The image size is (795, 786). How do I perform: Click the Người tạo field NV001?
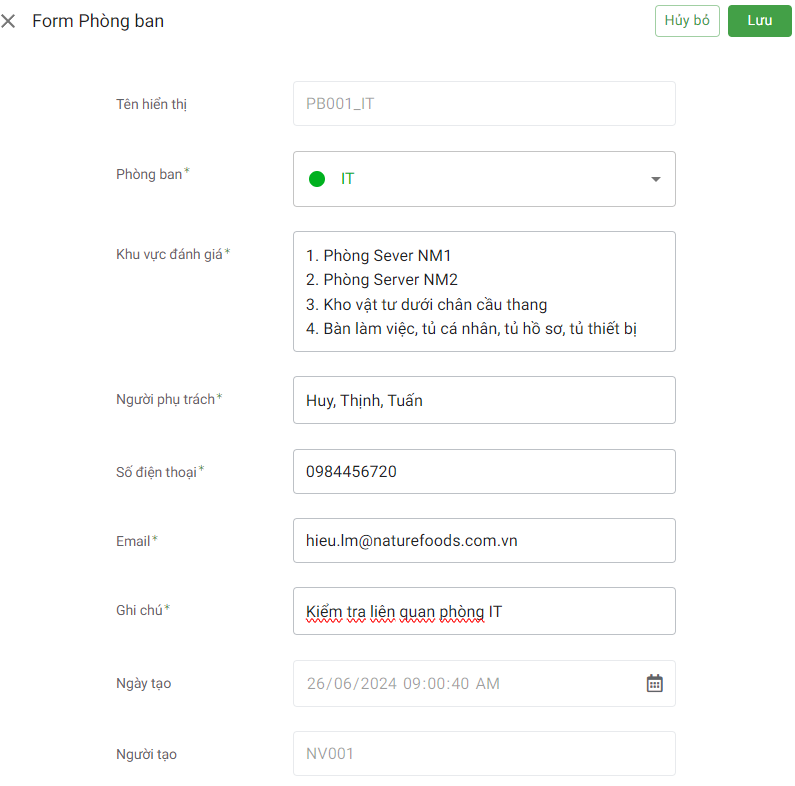point(483,753)
